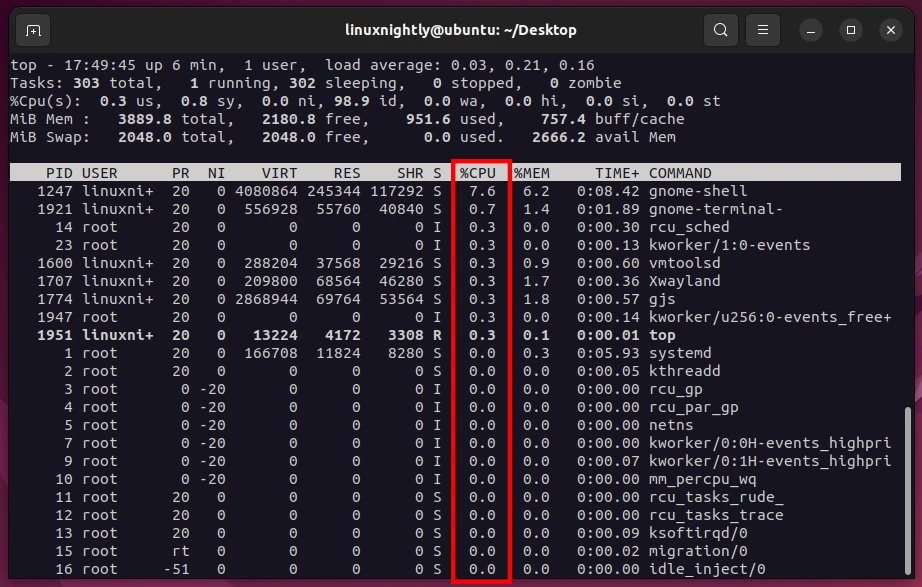
Task: Open the terminal hamburger menu
Action: point(763,30)
